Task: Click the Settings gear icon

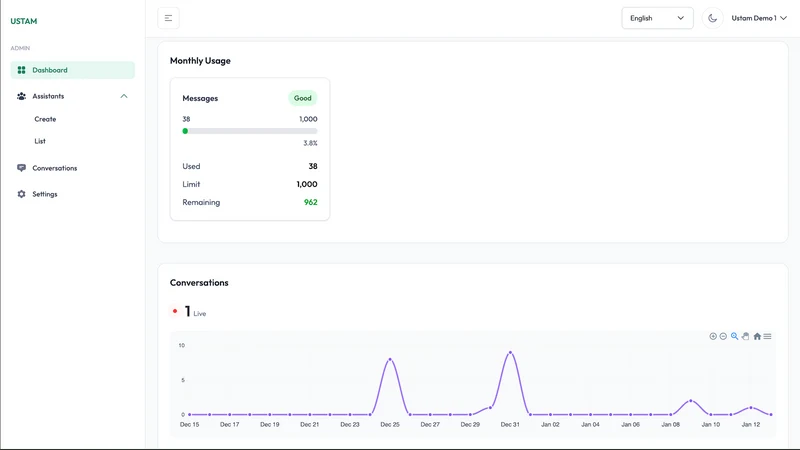Action: point(21,194)
